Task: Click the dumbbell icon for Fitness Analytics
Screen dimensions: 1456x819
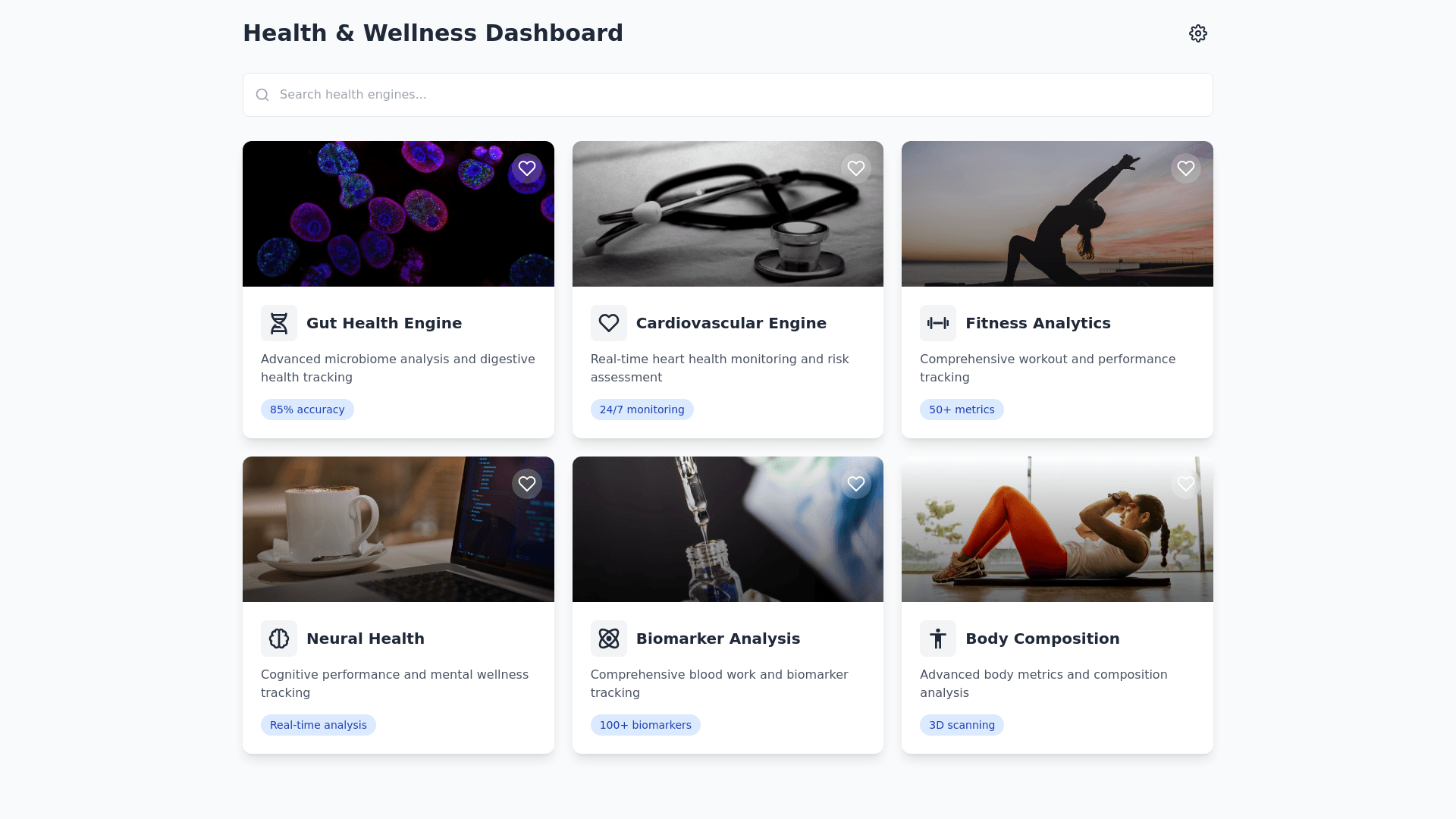Action: tap(937, 323)
